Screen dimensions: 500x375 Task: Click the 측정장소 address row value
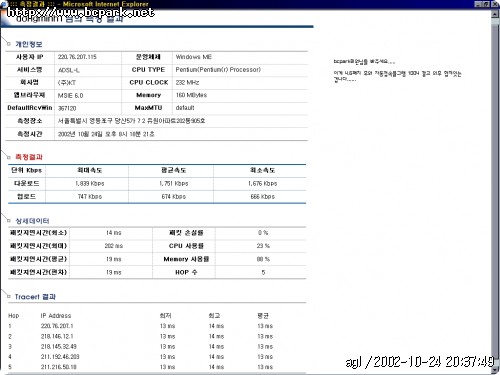(131, 121)
